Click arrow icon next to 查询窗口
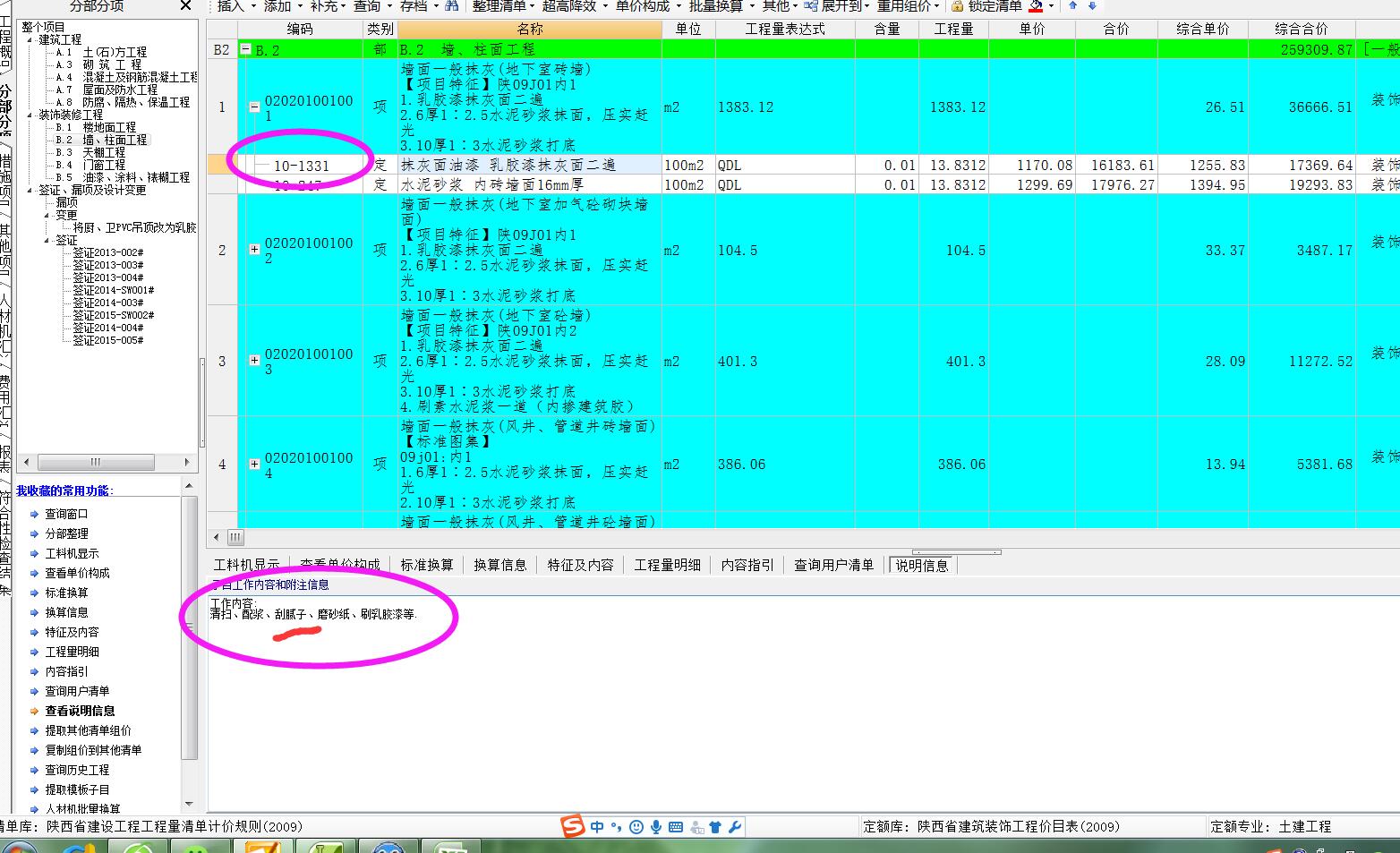The height and width of the screenshot is (853, 1400). pos(35,514)
